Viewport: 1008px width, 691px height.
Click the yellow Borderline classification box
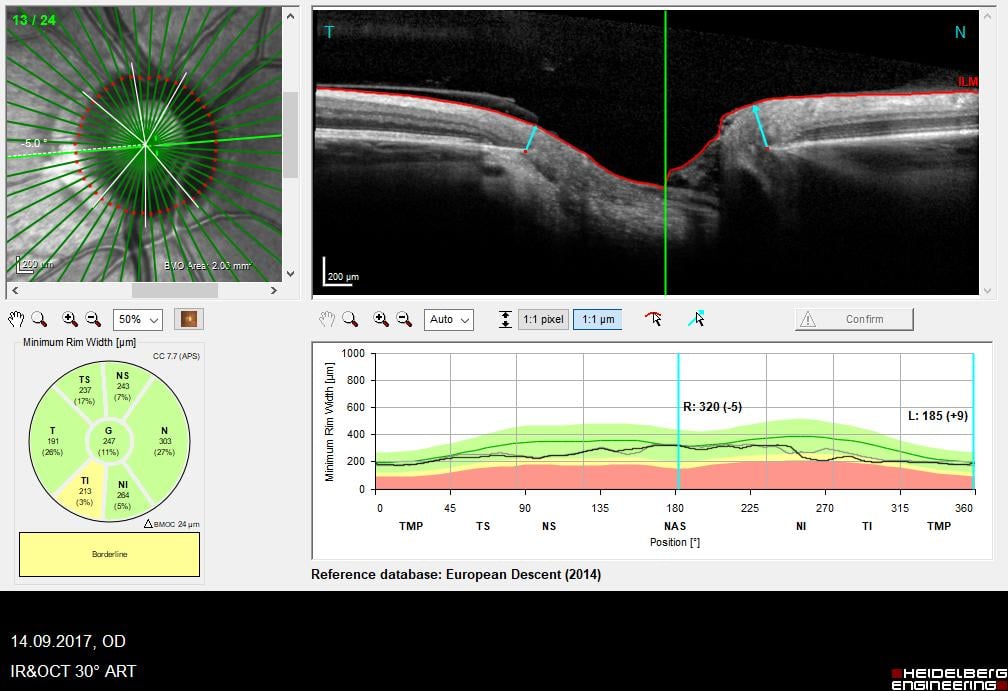(109, 554)
